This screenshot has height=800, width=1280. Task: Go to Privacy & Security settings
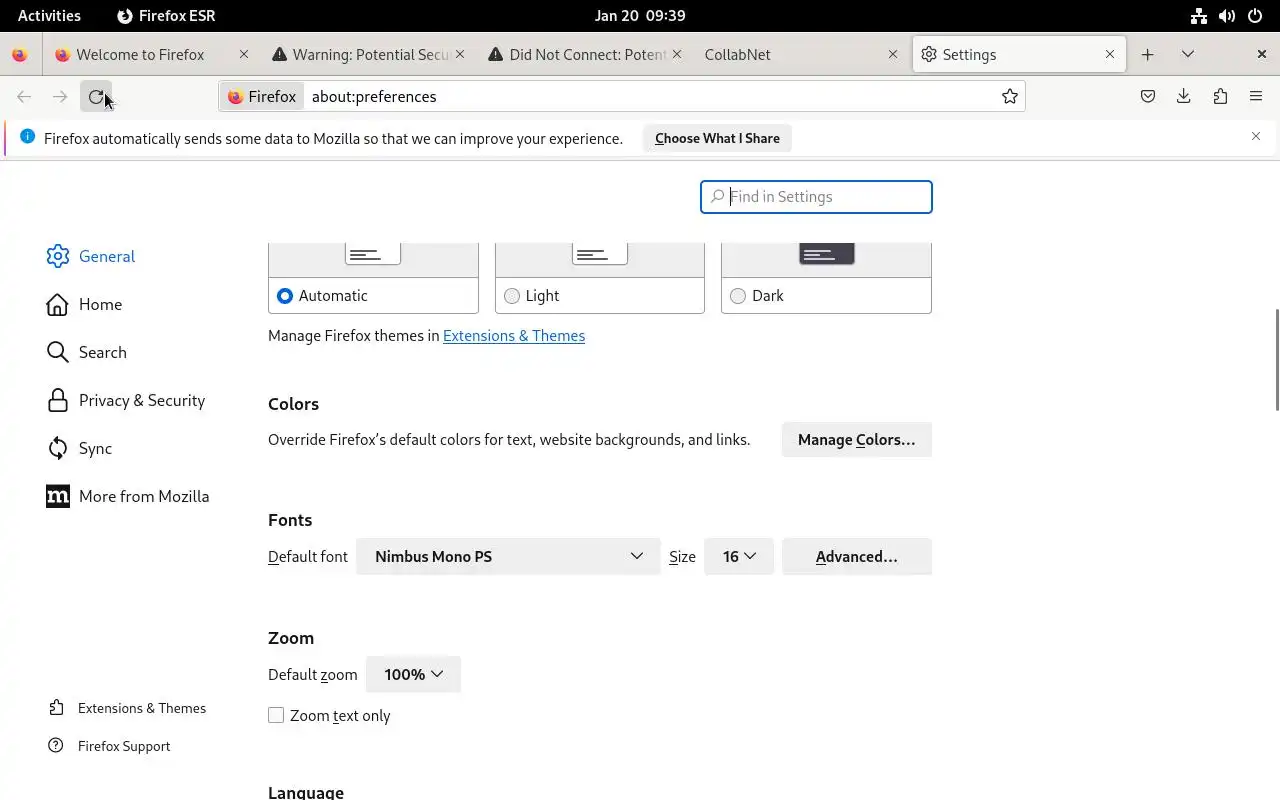(141, 401)
